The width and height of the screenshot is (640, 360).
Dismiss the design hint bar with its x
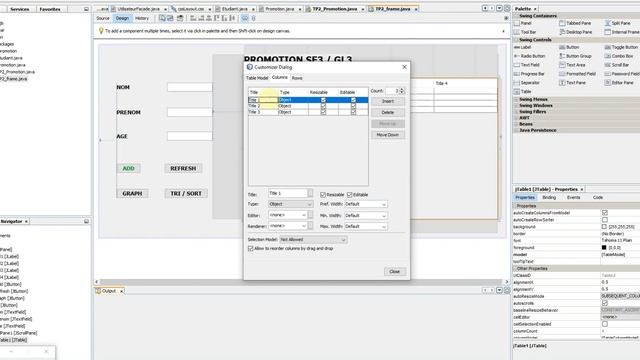click(503, 31)
